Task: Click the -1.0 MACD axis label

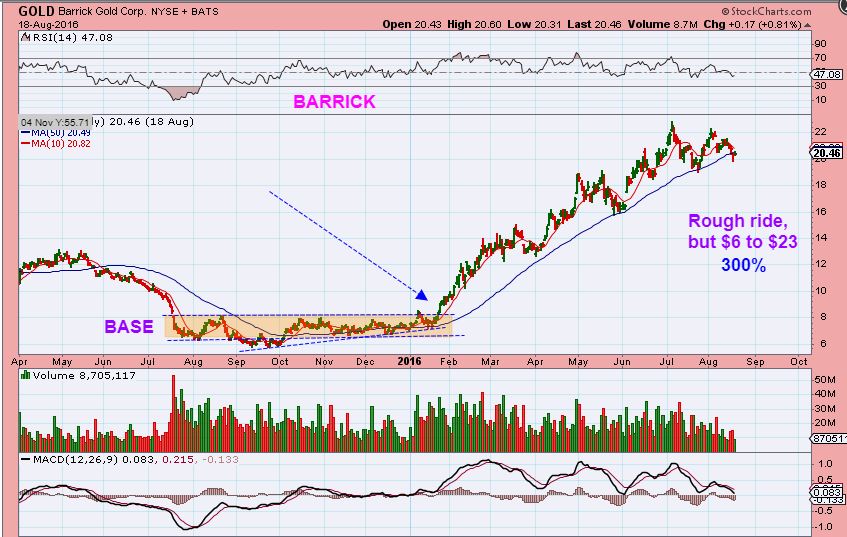Action: coord(824,527)
